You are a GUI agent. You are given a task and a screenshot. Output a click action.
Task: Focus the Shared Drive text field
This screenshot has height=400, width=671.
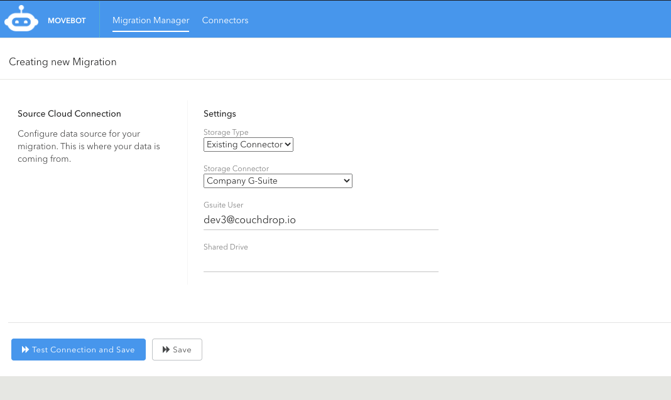coord(320,262)
